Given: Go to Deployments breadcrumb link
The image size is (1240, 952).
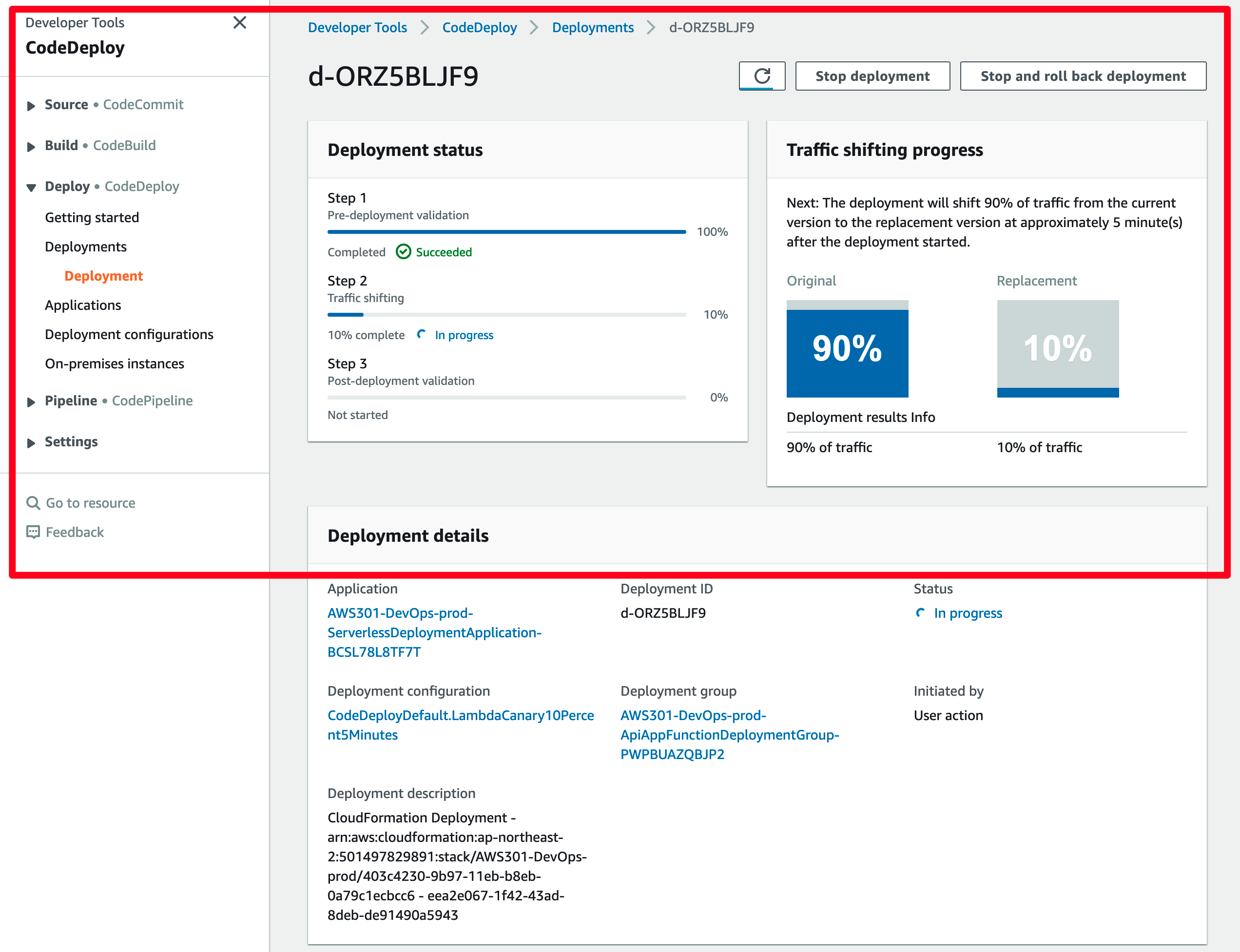Looking at the screenshot, I should [x=593, y=27].
